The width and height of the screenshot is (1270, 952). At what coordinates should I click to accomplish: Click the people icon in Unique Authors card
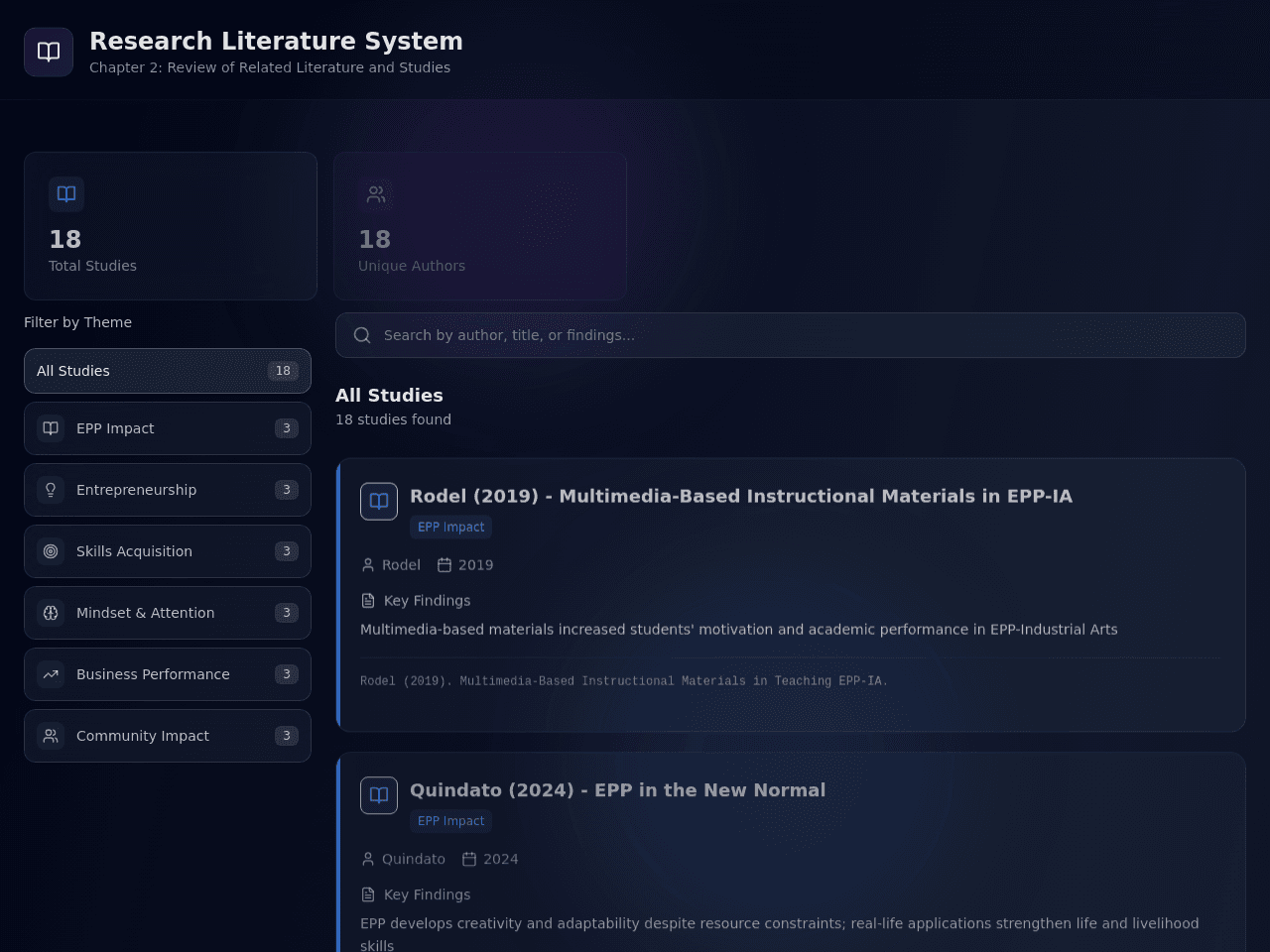[376, 194]
